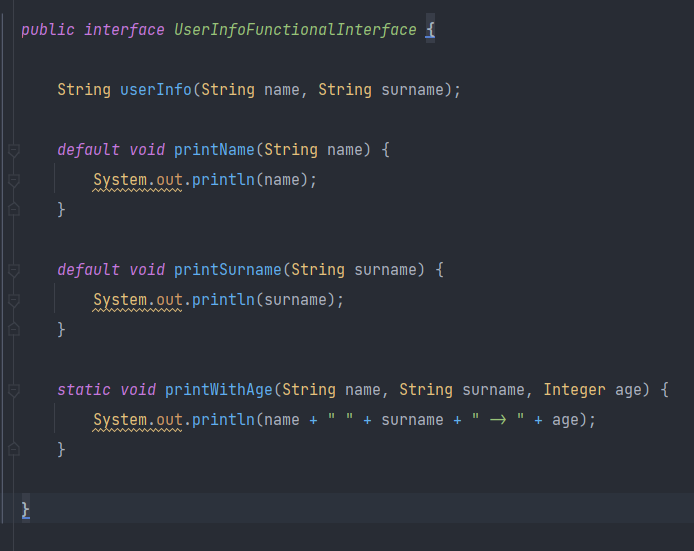Click the 'surname' parameter in the userInfo signature
The width and height of the screenshot is (694, 551).
413,90
